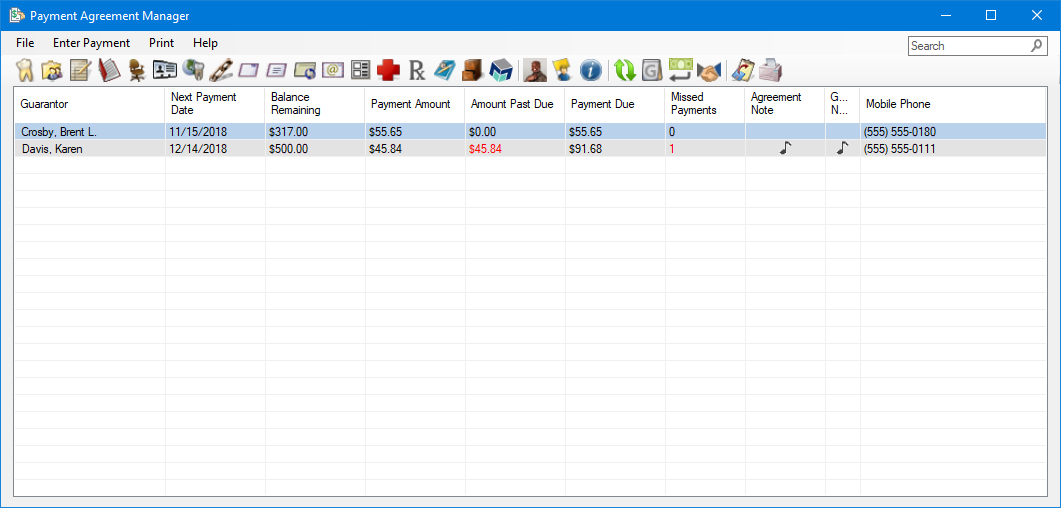The height and width of the screenshot is (508, 1061).
Task: Click Karen Davis's agreement note icon
Action: pyautogui.click(x=785, y=148)
